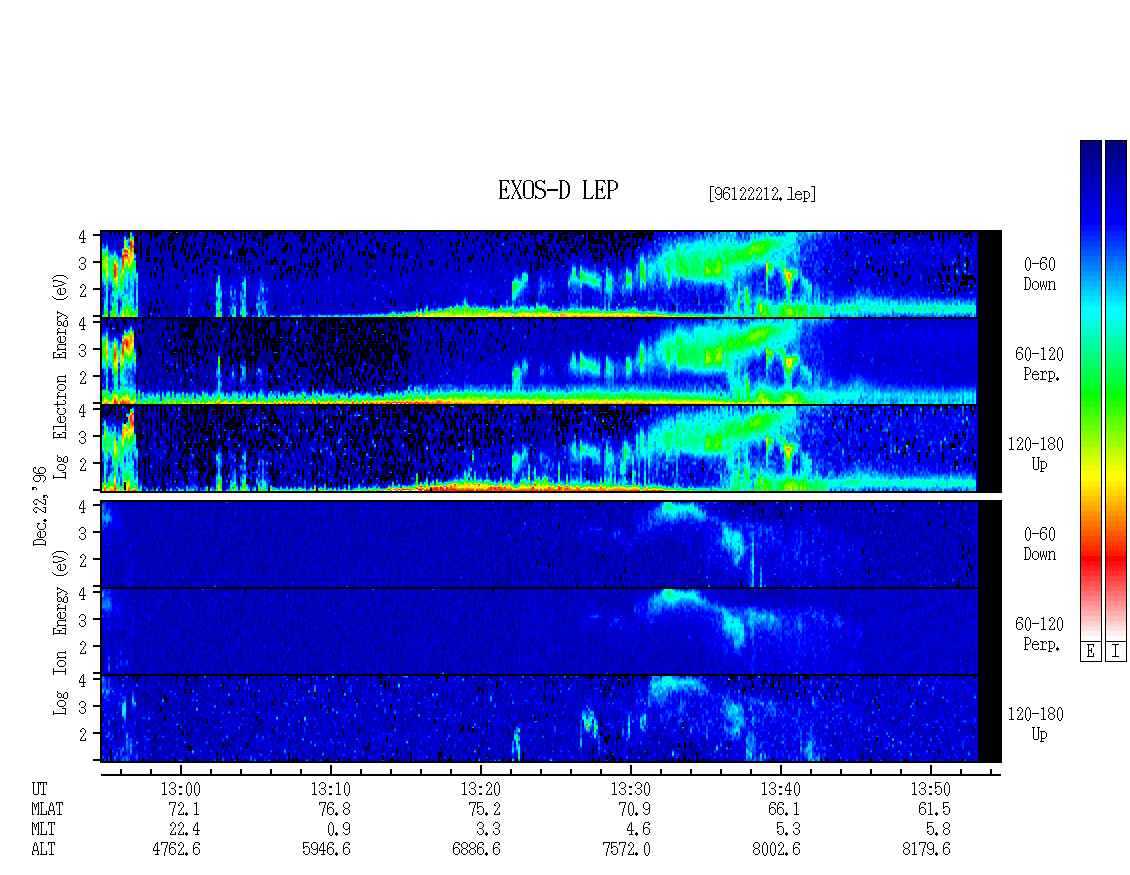Screen dimensions: 1130x875
Task: Click the ALT value 8179.6
Action: click(x=926, y=850)
